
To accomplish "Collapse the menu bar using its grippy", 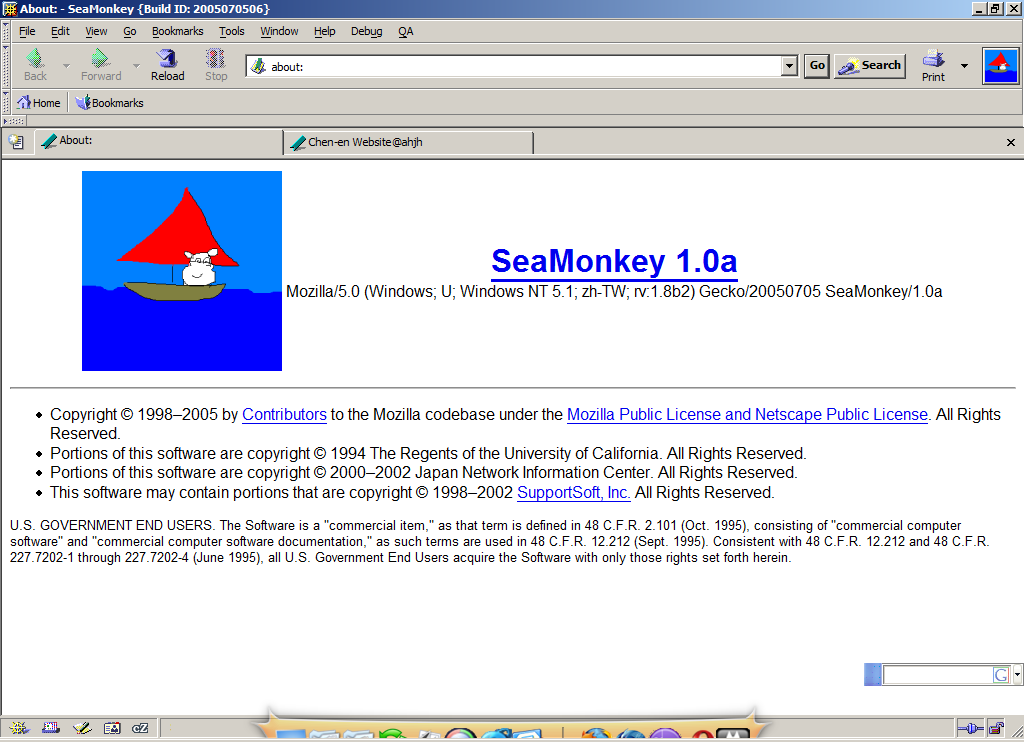I will (x=6, y=31).
